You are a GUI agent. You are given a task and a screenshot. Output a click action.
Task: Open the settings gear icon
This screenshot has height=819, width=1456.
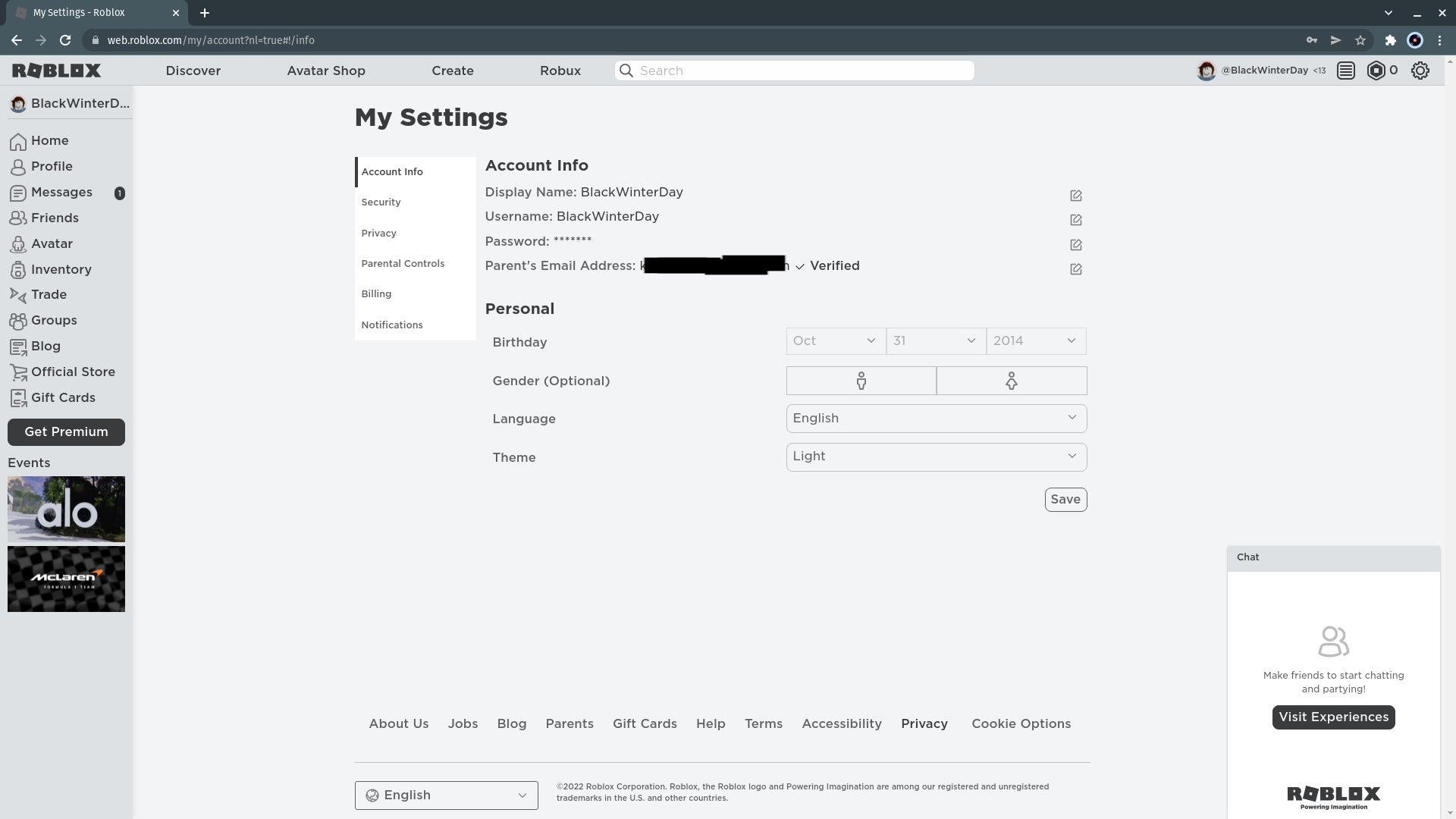click(x=1420, y=71)
